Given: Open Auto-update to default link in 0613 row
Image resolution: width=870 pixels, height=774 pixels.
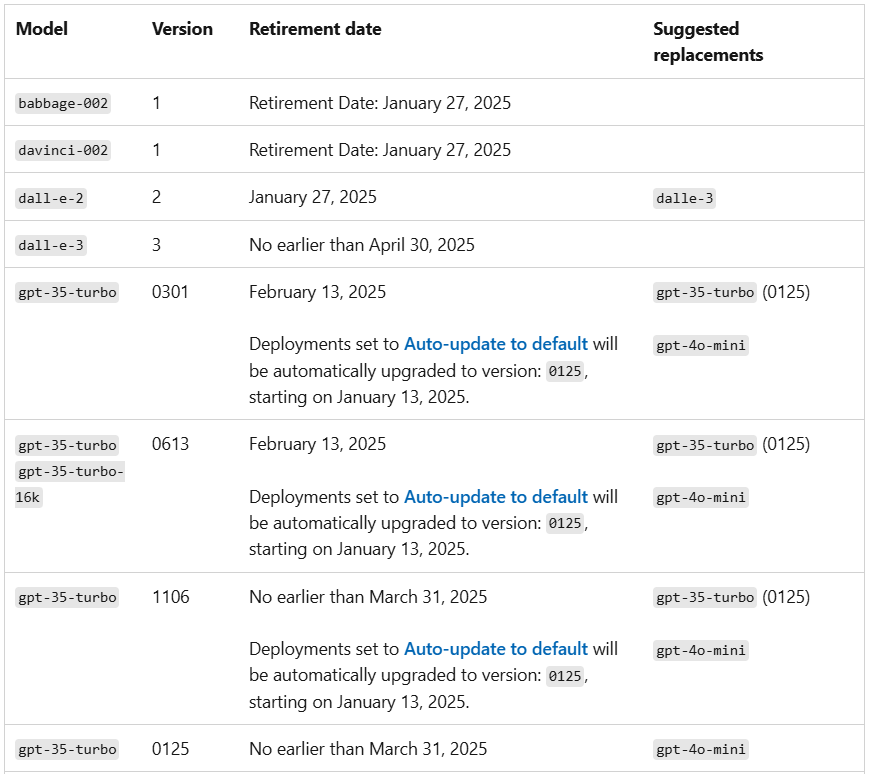Looking at the screenshot, I should pyautogui.click(x=495, y=497).
